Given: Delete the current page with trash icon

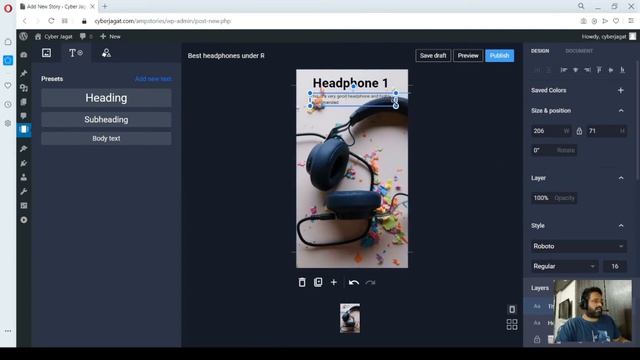Looking at the screenshot, I should 302,282.
